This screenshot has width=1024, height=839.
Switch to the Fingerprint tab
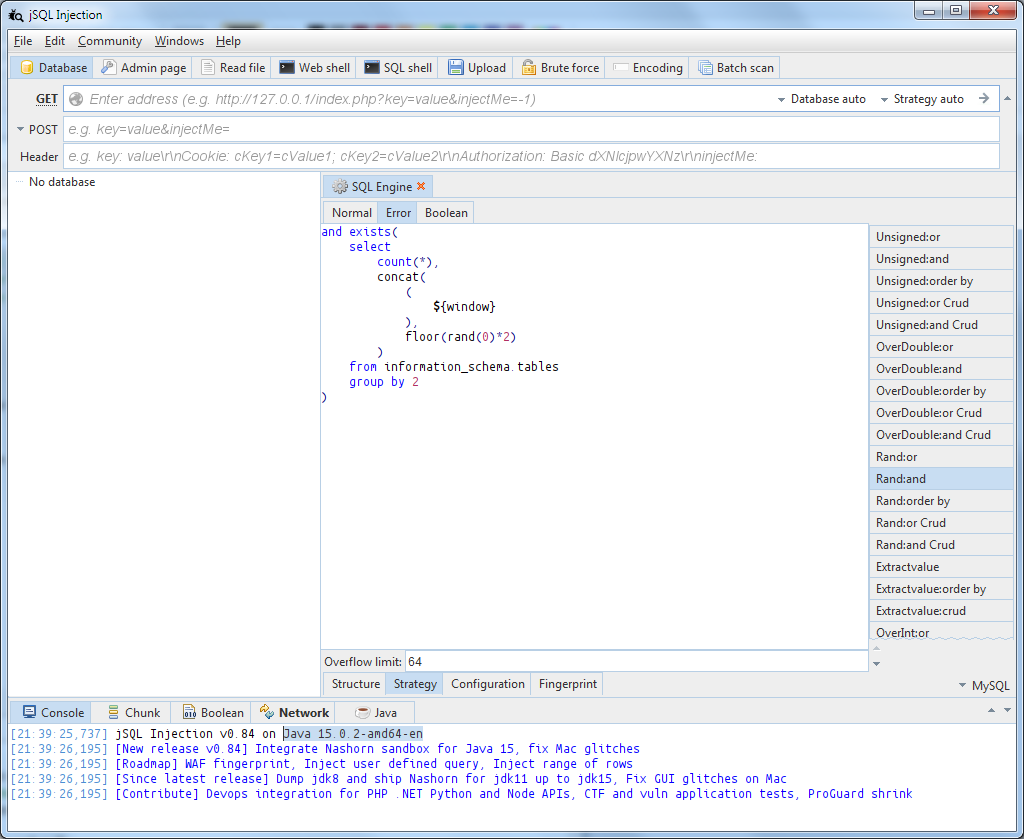[x=568, y=684]
